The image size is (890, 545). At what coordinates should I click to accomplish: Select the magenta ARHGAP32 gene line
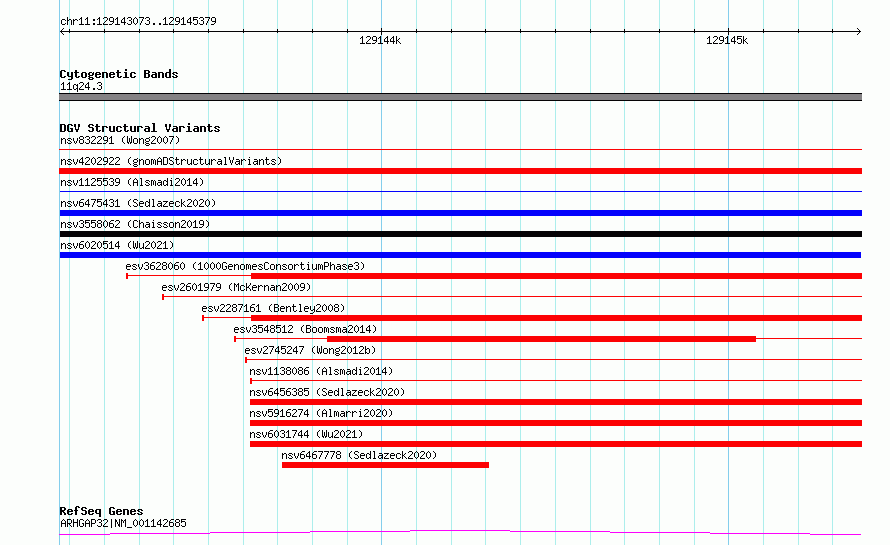[460, 533]
